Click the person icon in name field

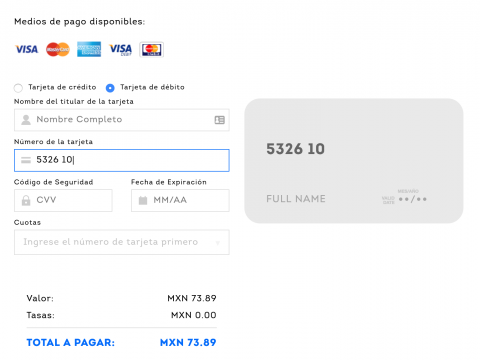26,120
